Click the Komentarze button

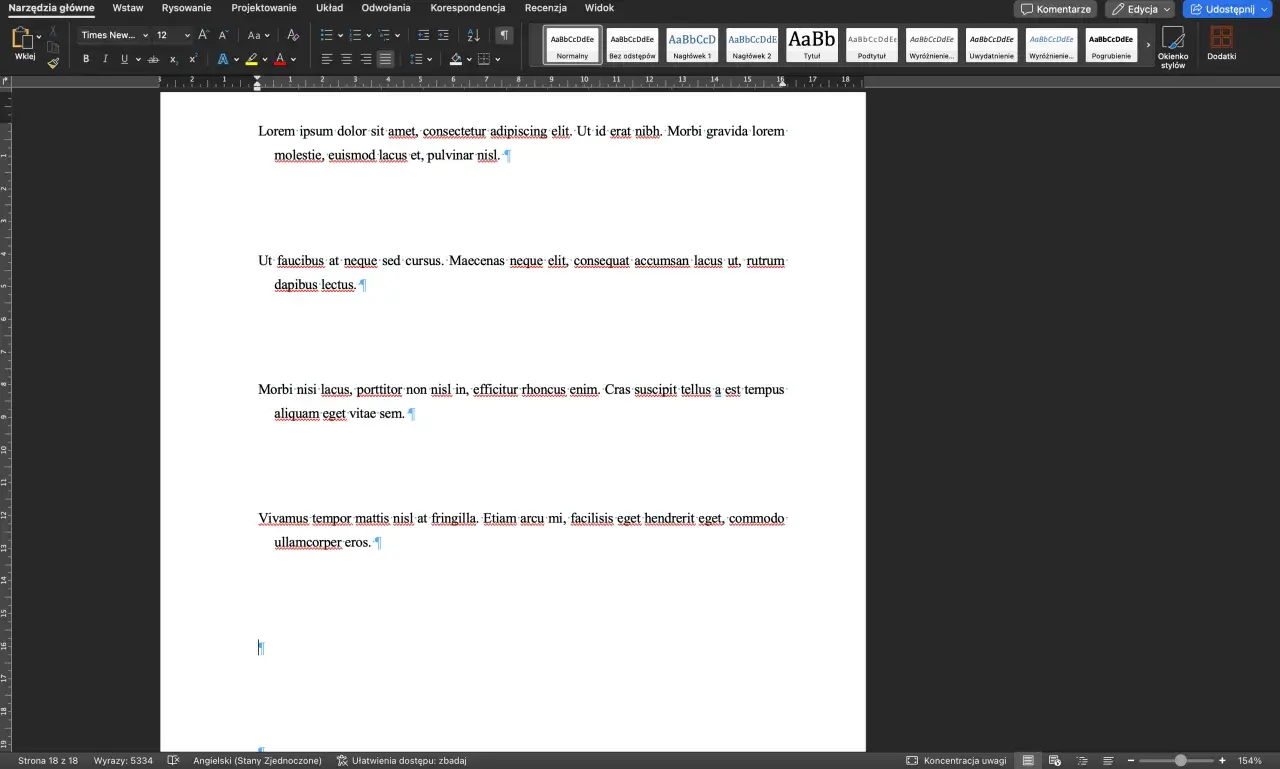click(1055, 9)
